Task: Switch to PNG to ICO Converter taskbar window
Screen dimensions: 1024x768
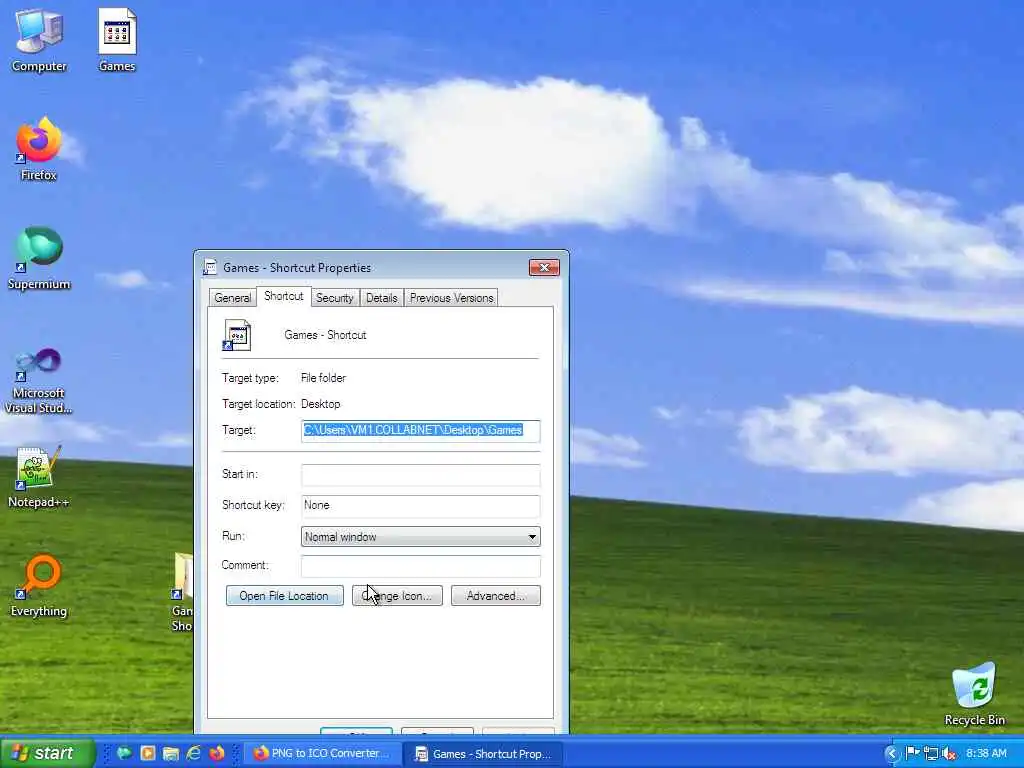Action: click(x=321, y=753)
